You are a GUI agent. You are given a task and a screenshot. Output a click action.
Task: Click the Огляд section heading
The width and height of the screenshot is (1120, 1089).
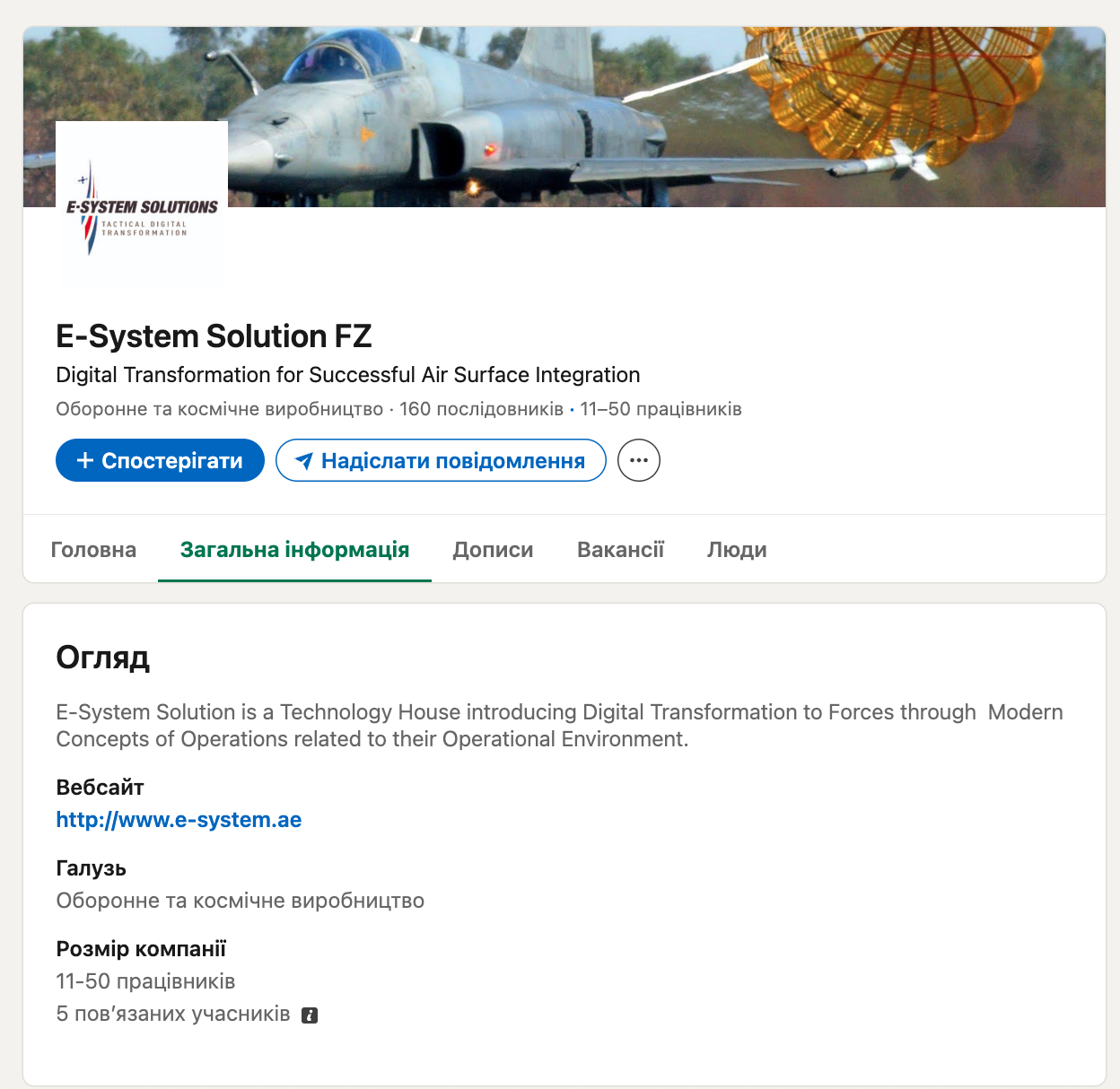(102, 658)
